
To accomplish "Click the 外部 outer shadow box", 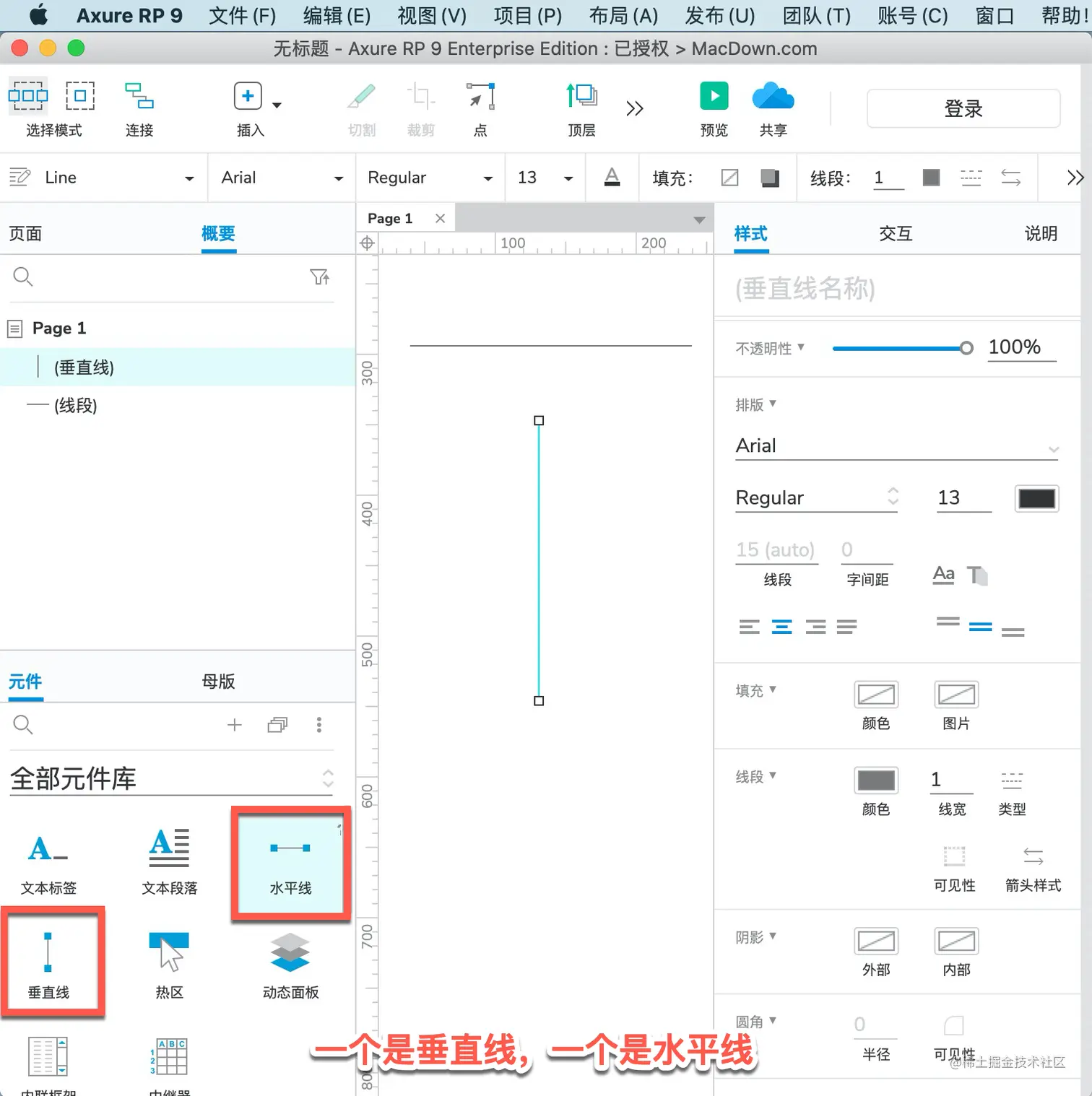I will pos(876,941).
